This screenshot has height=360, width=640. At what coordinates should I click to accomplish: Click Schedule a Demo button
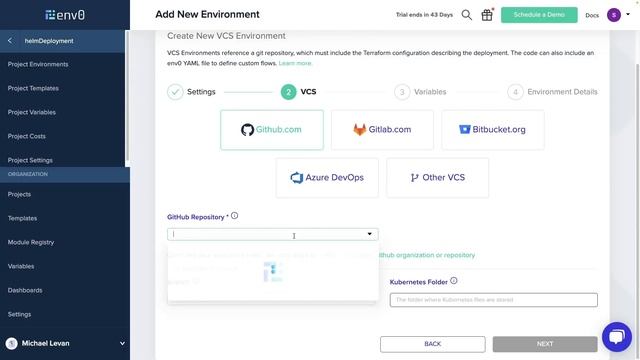(539, 15)
